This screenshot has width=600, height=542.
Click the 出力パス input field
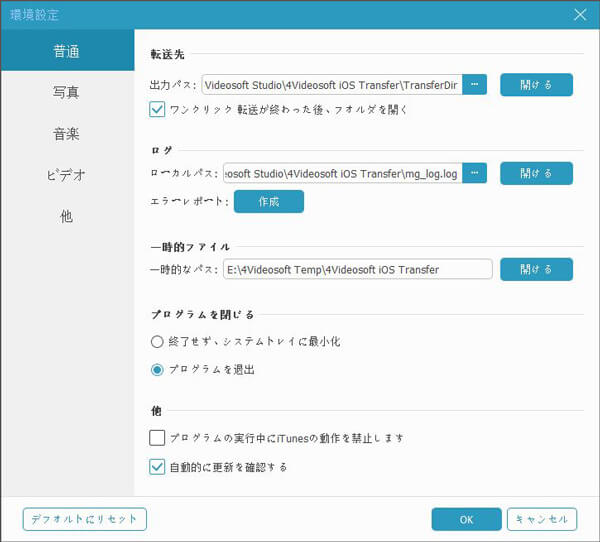(x=332, y=85)
